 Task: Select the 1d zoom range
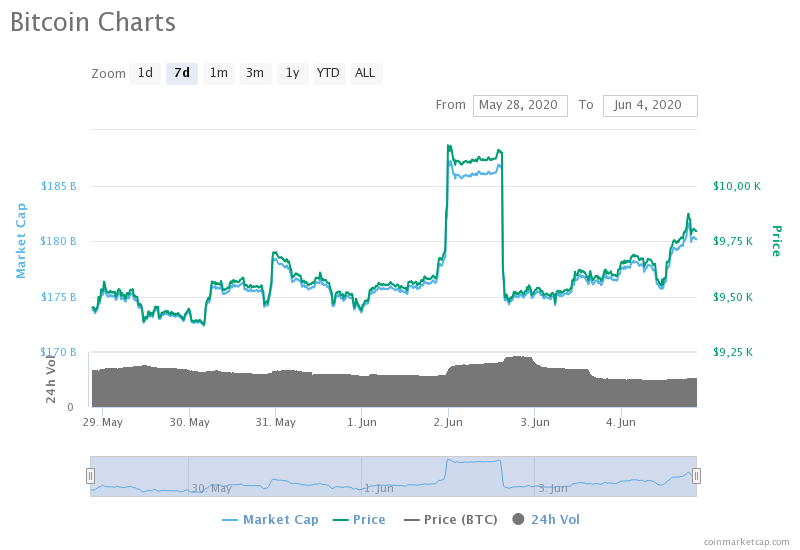click(145, 73)
